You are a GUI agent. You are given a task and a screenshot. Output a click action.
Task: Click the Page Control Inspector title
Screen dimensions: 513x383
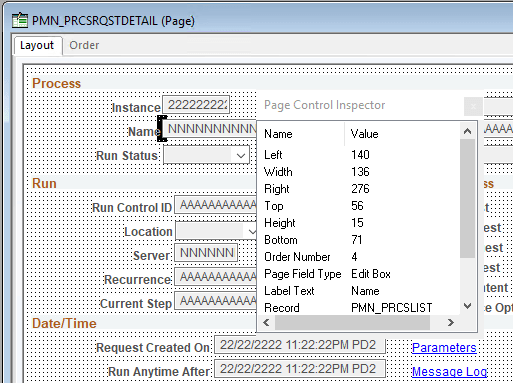click(324, 105)
